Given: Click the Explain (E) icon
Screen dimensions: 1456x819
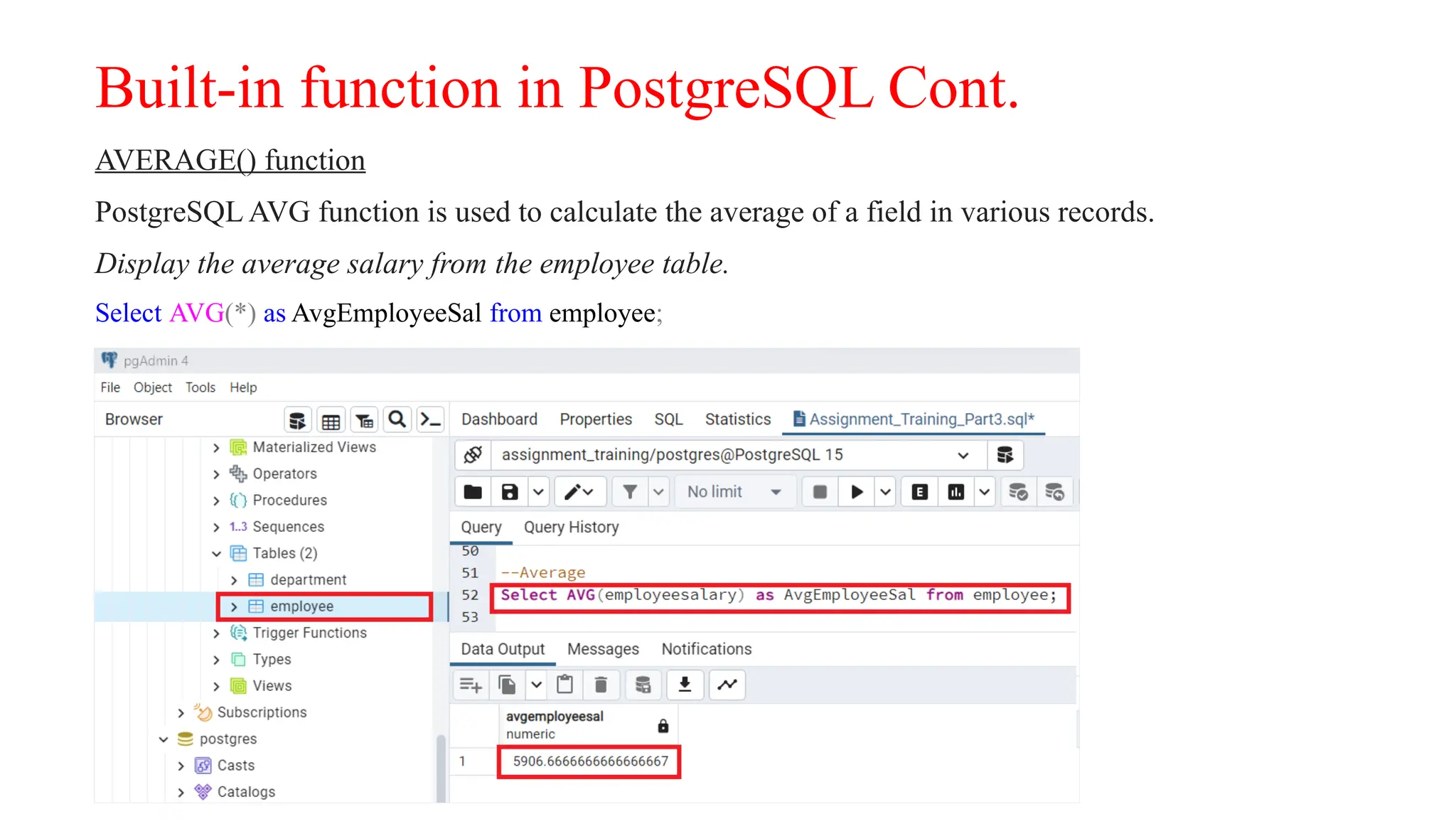Looking at the screenshot, I should 919,492.
